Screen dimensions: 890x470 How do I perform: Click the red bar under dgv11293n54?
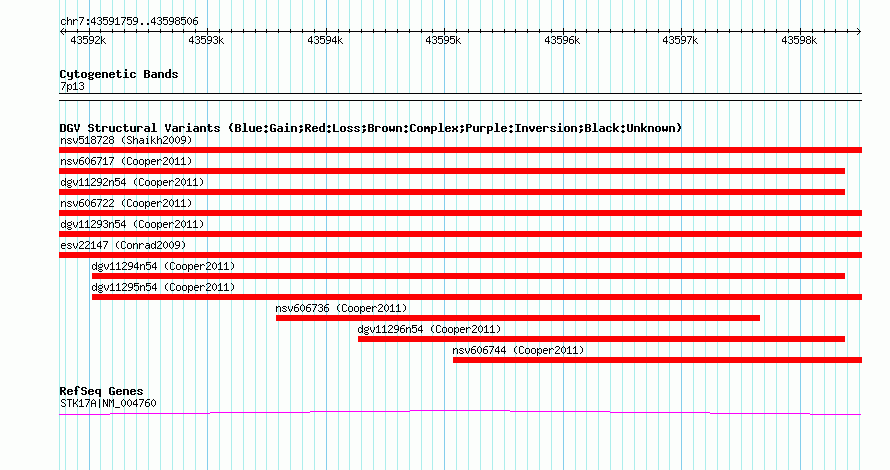tap(460, 234)
